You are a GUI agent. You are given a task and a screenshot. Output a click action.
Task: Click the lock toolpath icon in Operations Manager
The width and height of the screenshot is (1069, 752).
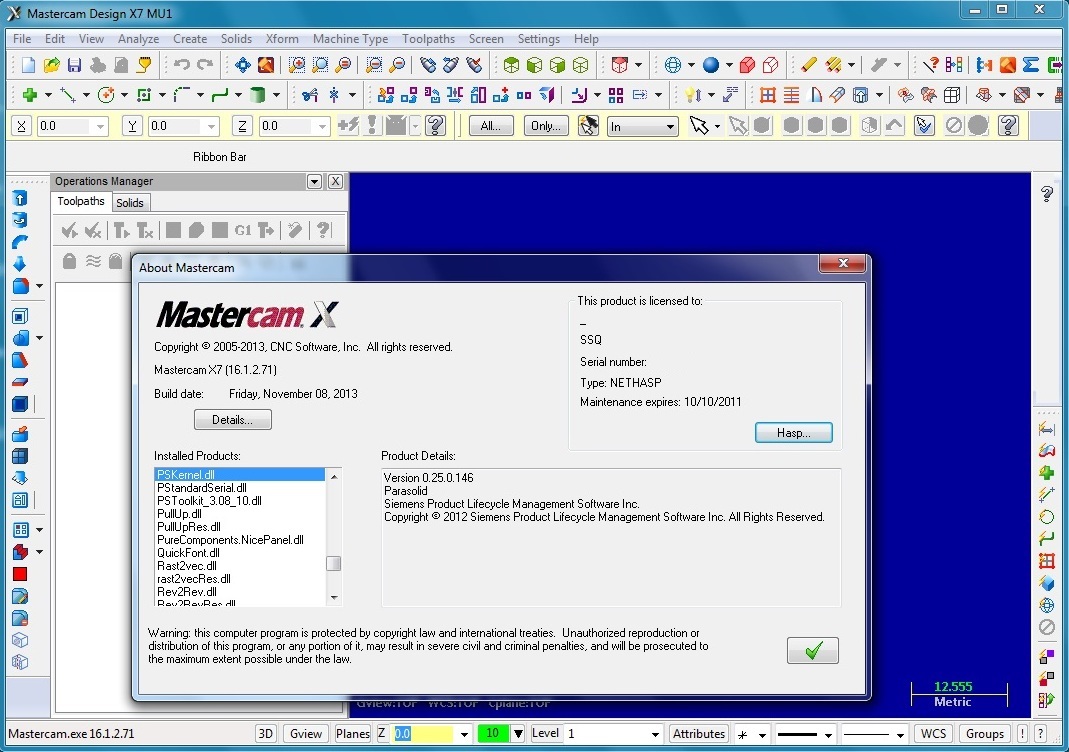(x=70, y=260)
